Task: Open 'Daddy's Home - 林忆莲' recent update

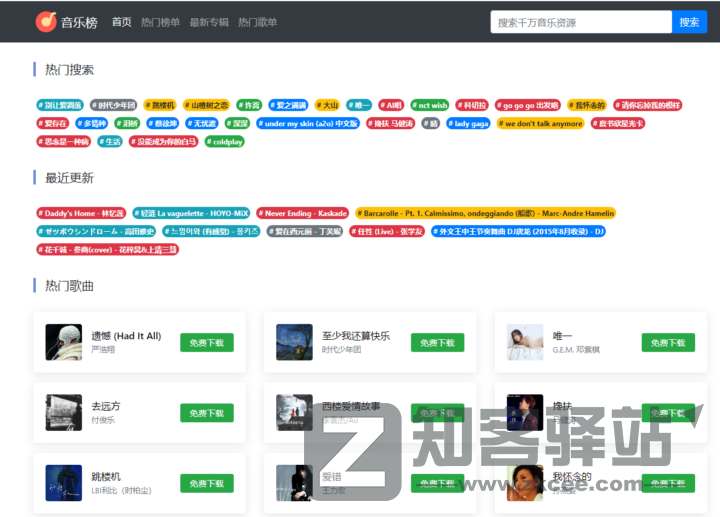Action: pos(82,213)
